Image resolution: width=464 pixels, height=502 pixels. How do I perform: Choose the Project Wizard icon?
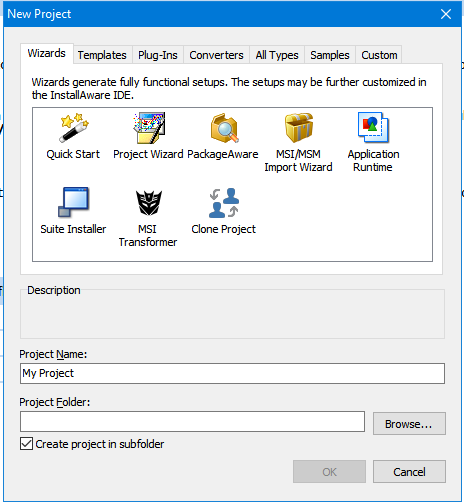(149, 128)
